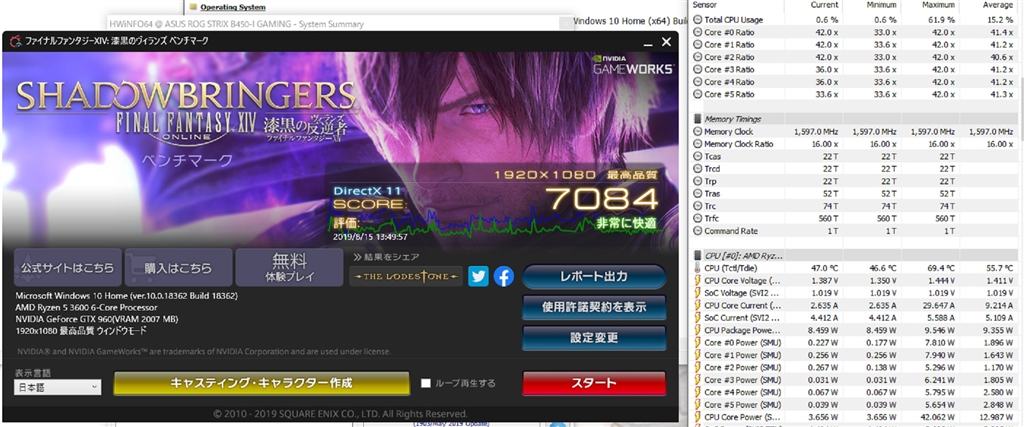This screenshot has width=1024, height=427.
Task: Click the lightning icon beside CPU Core Voltage
Action: pos(698,281)
